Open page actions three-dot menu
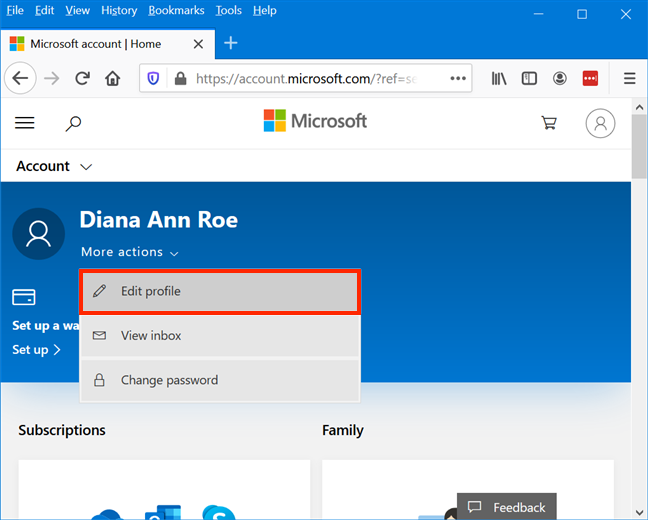Screen dimensions: 648x520 tap(458, 78)
